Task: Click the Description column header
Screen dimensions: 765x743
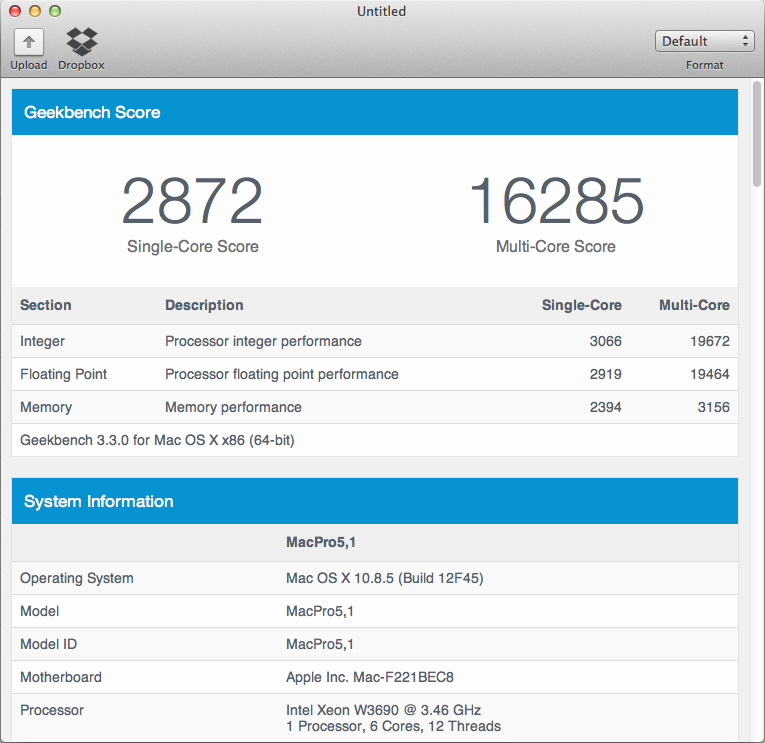Action: point(204,305)
